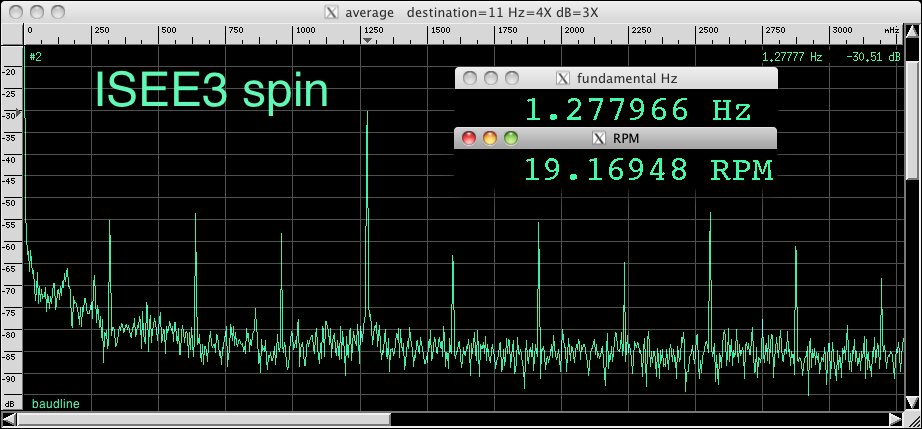Select the dB level marker on the left ruler

(x=19, y=112)
